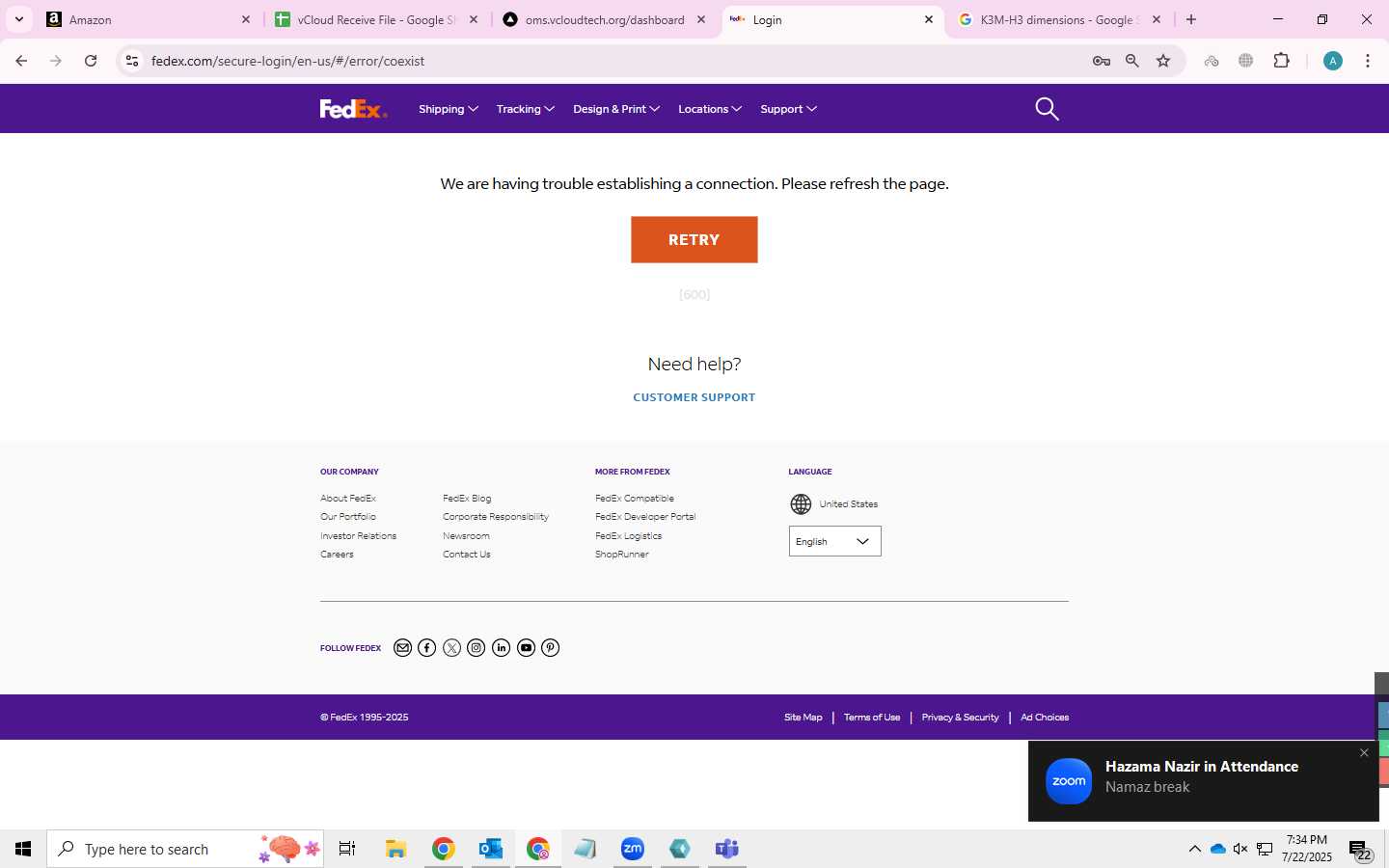Click Windows Start button
Screen dimensions: 1389x868
pyautogui.click(x=23, y=849)
